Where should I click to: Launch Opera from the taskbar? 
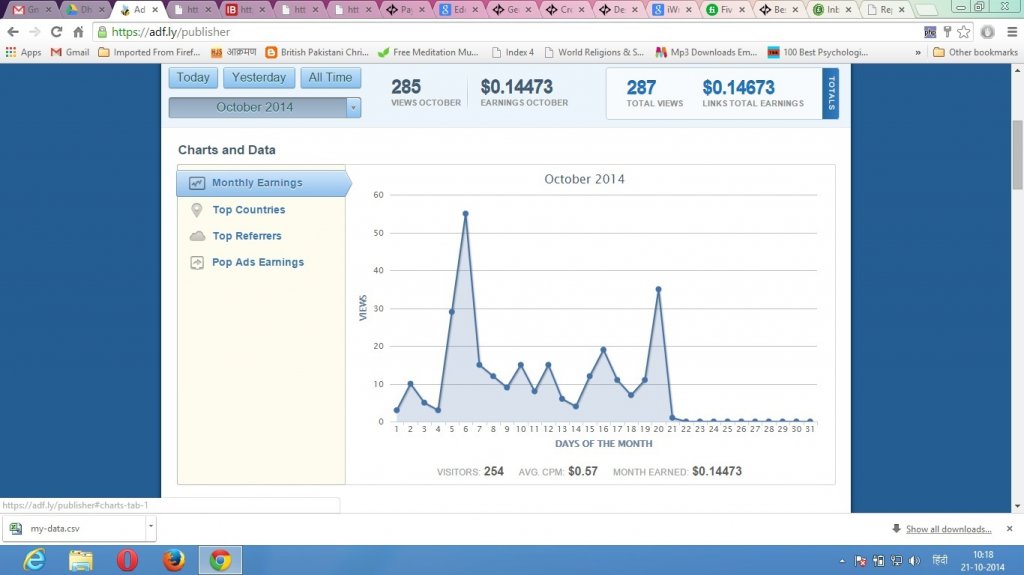(127, 560)
